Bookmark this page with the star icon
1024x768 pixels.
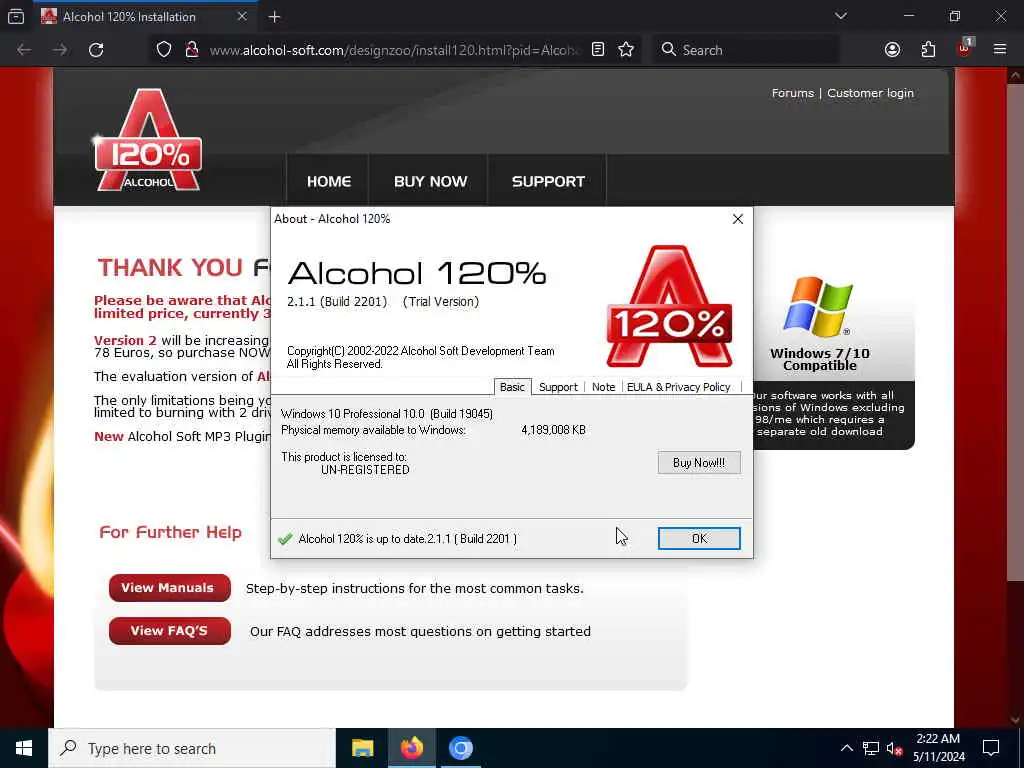(x=626, y=50)
